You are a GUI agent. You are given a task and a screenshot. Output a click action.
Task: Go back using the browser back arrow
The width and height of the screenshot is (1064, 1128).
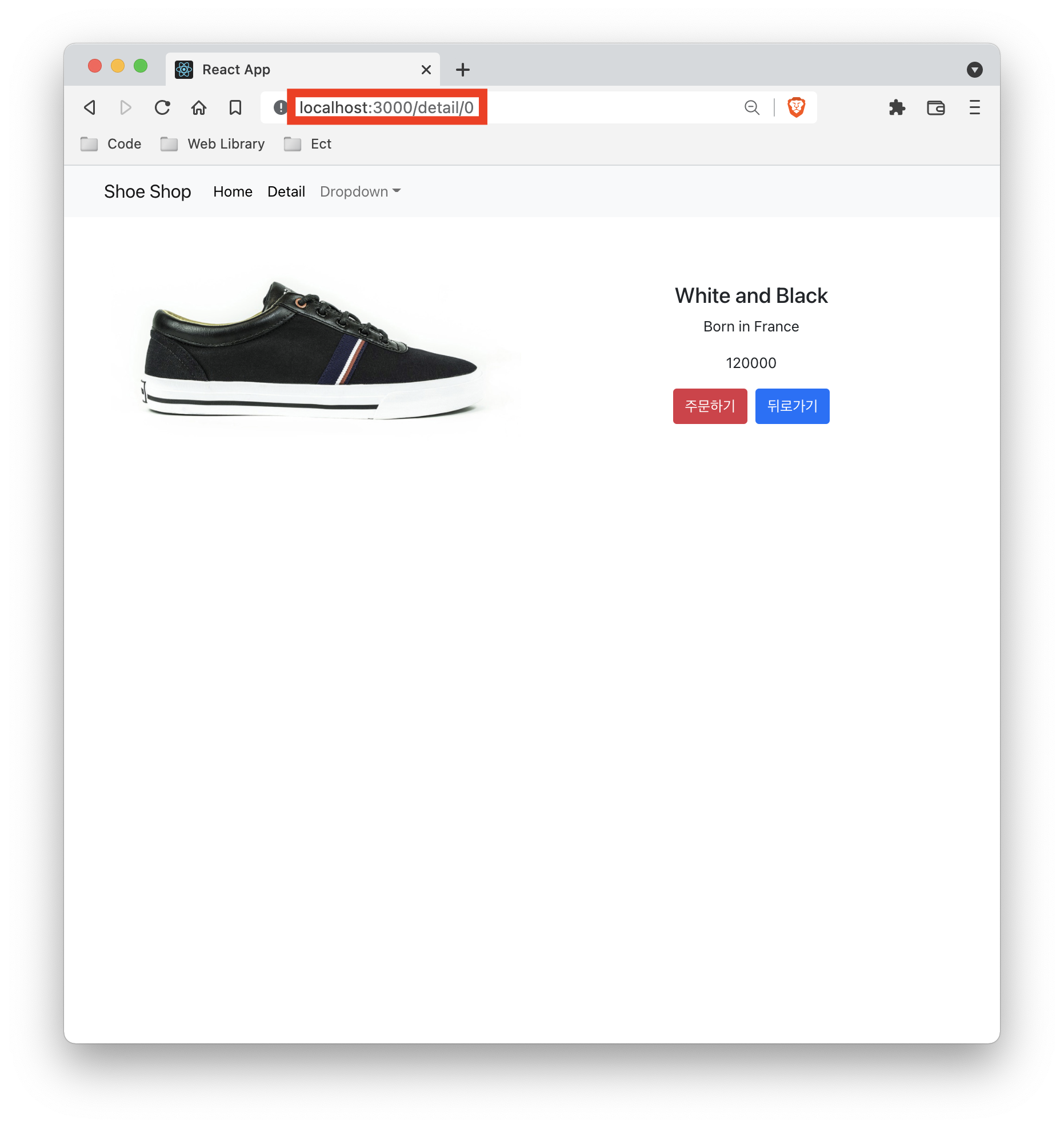(90, 107)
